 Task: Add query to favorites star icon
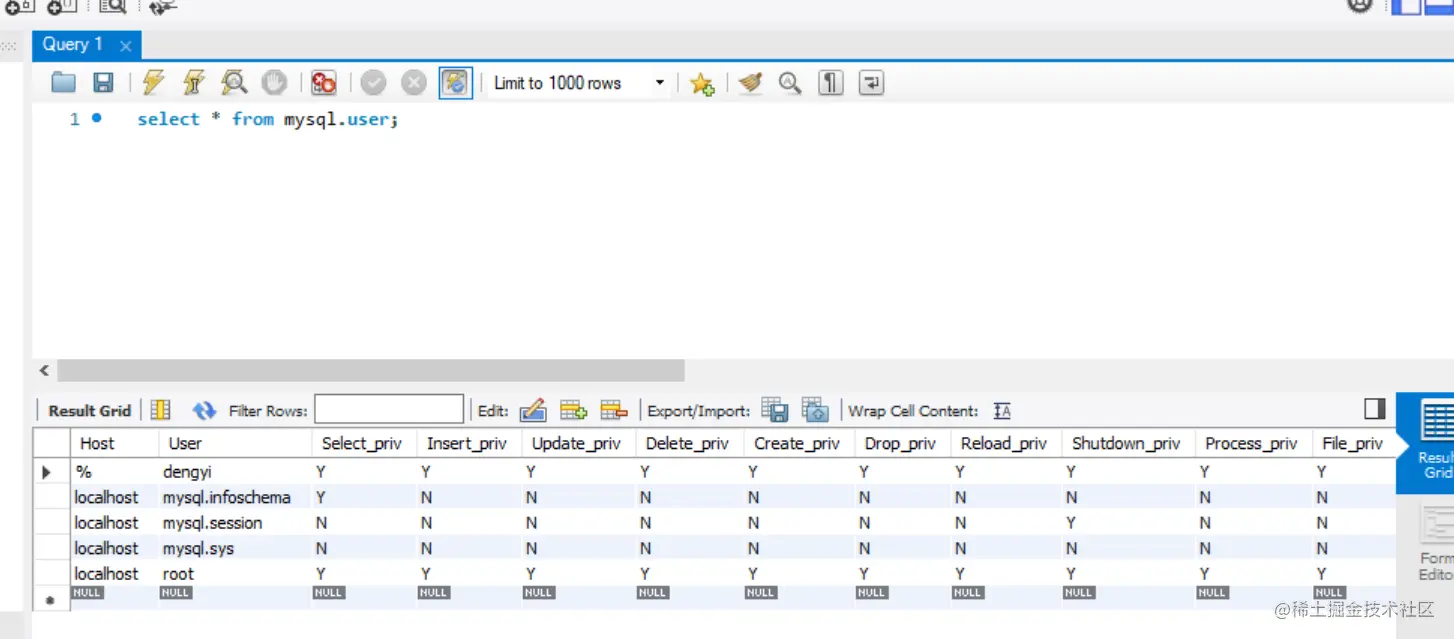point(702,83)
